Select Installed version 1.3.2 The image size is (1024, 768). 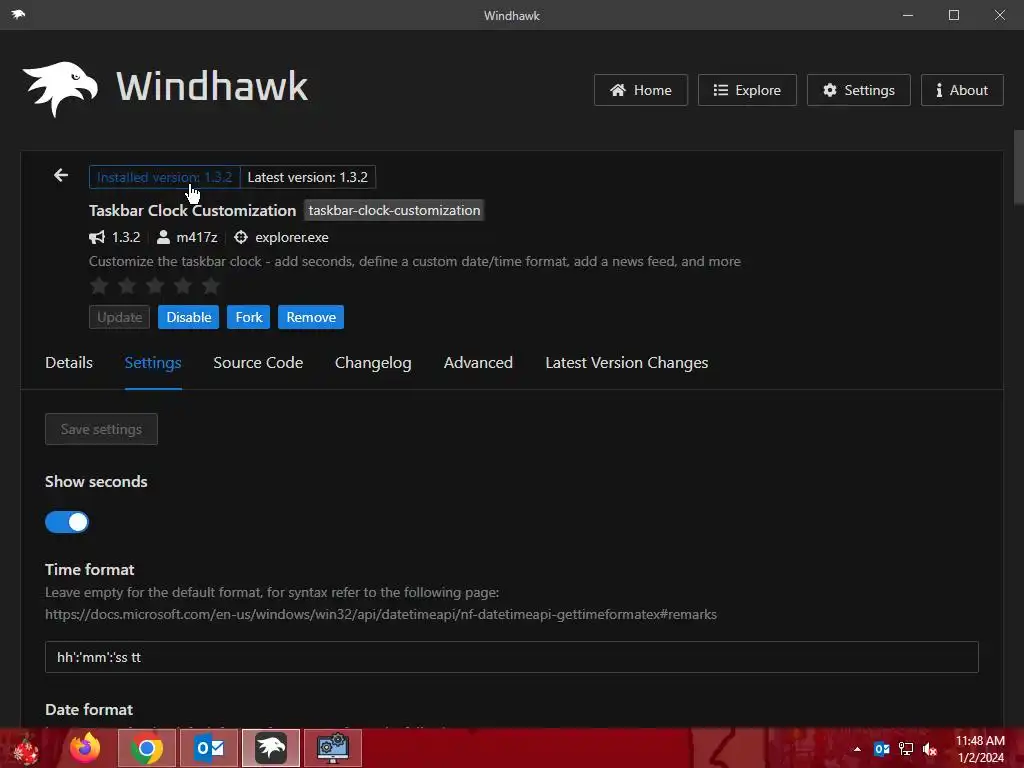tap(165, 177)
